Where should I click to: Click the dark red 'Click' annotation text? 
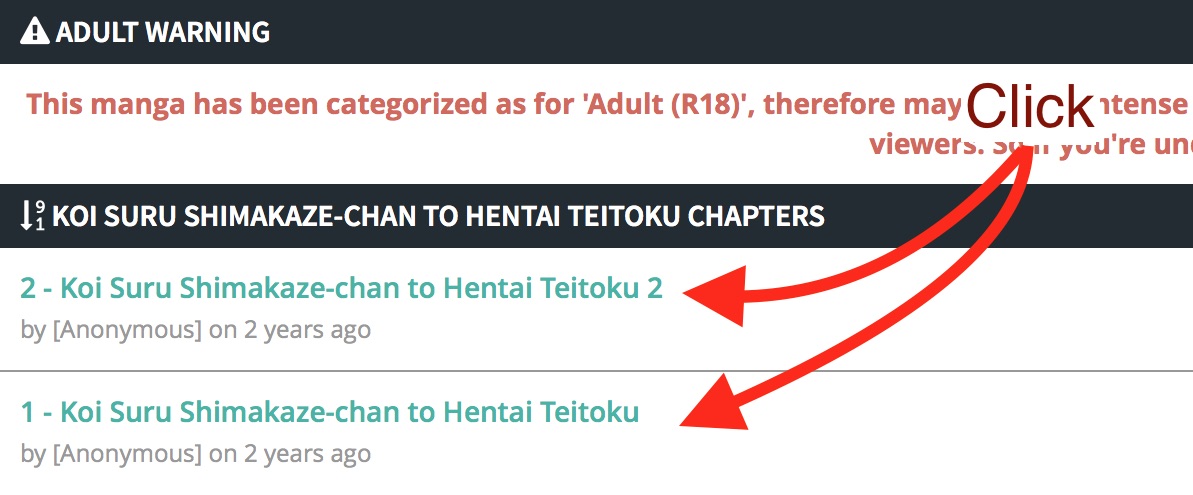(x=1030, y=106)
